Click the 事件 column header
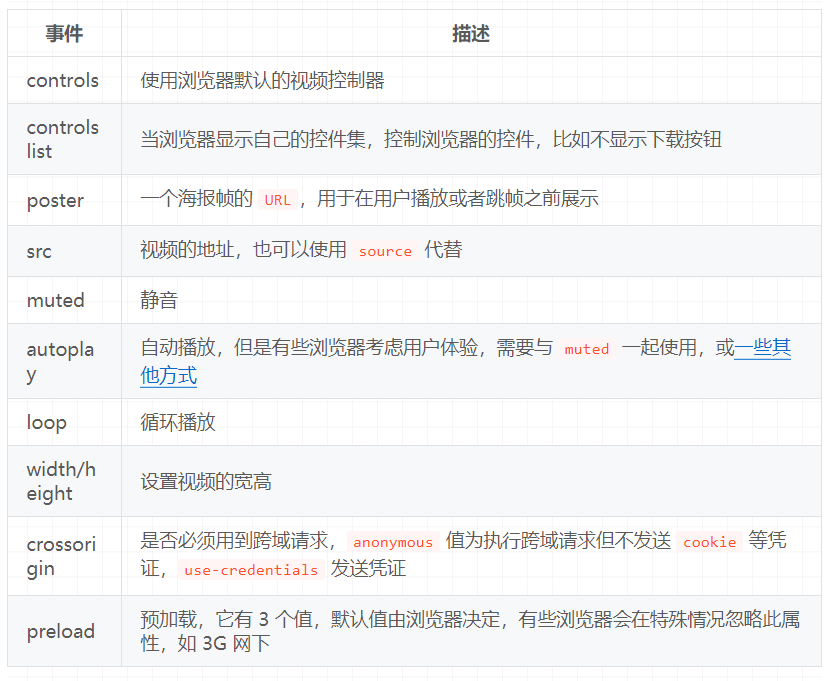The image size is (836, 681). click(x=61, y=33)
